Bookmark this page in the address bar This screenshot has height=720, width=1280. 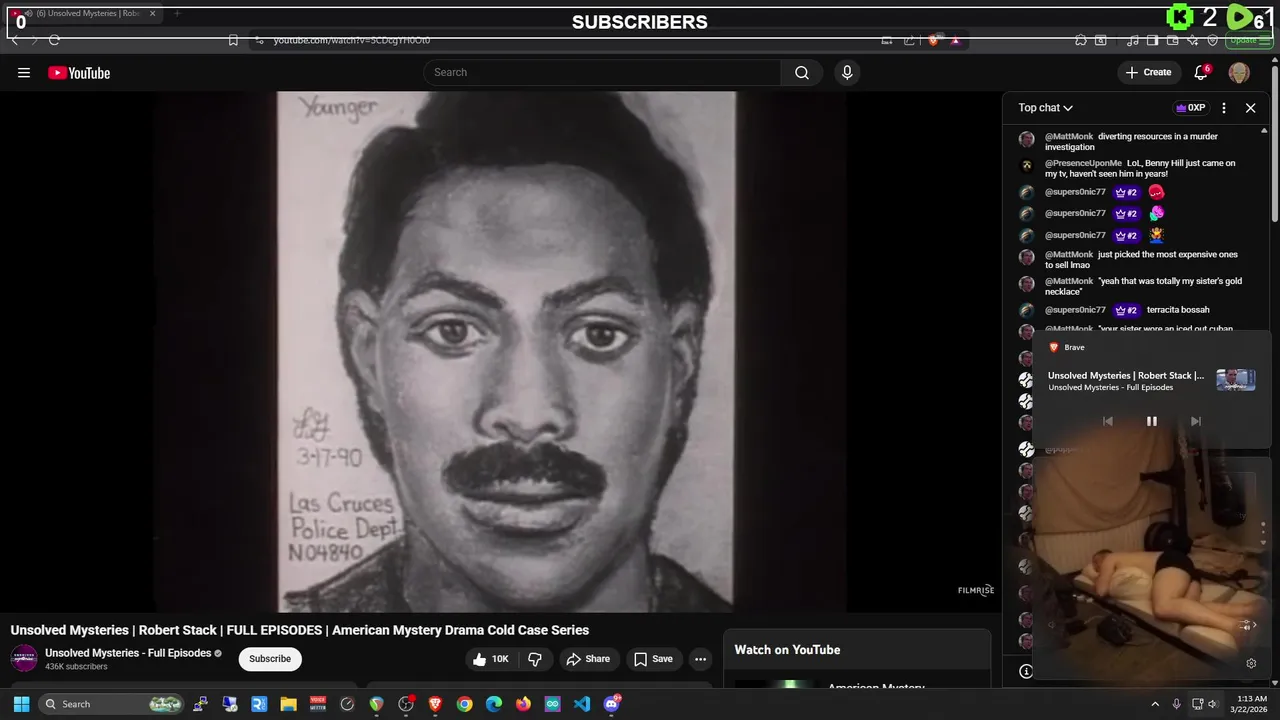point(233,40)
